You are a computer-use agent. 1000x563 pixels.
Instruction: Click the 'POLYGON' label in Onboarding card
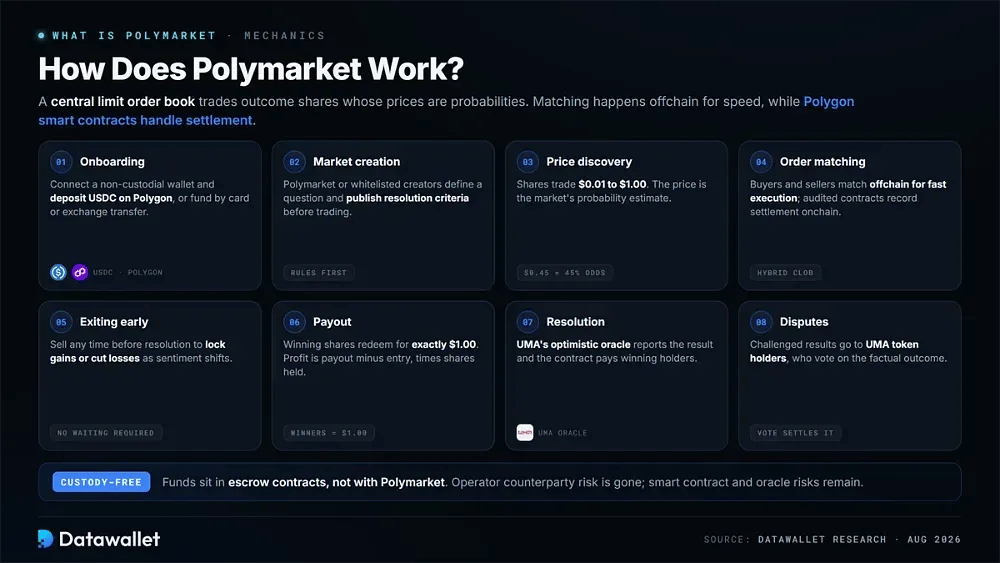coord(145,272)
